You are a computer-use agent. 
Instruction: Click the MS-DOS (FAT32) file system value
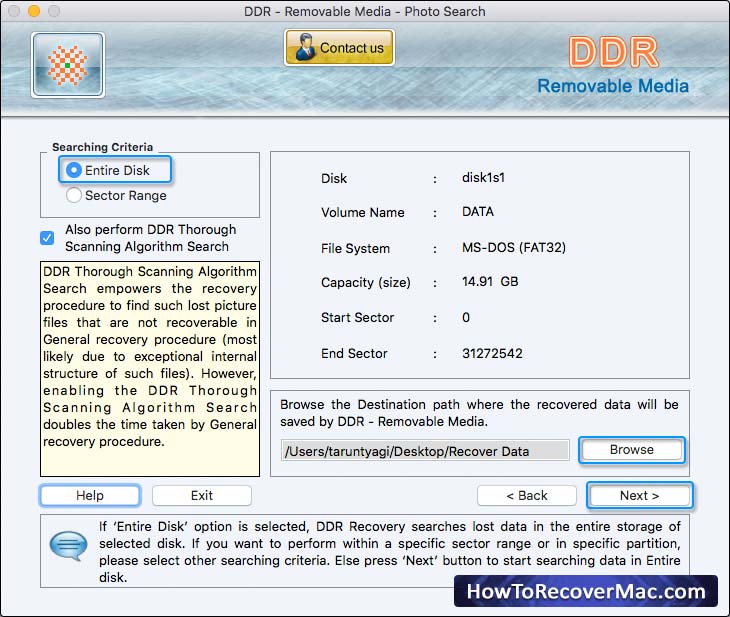pos(514,247)
